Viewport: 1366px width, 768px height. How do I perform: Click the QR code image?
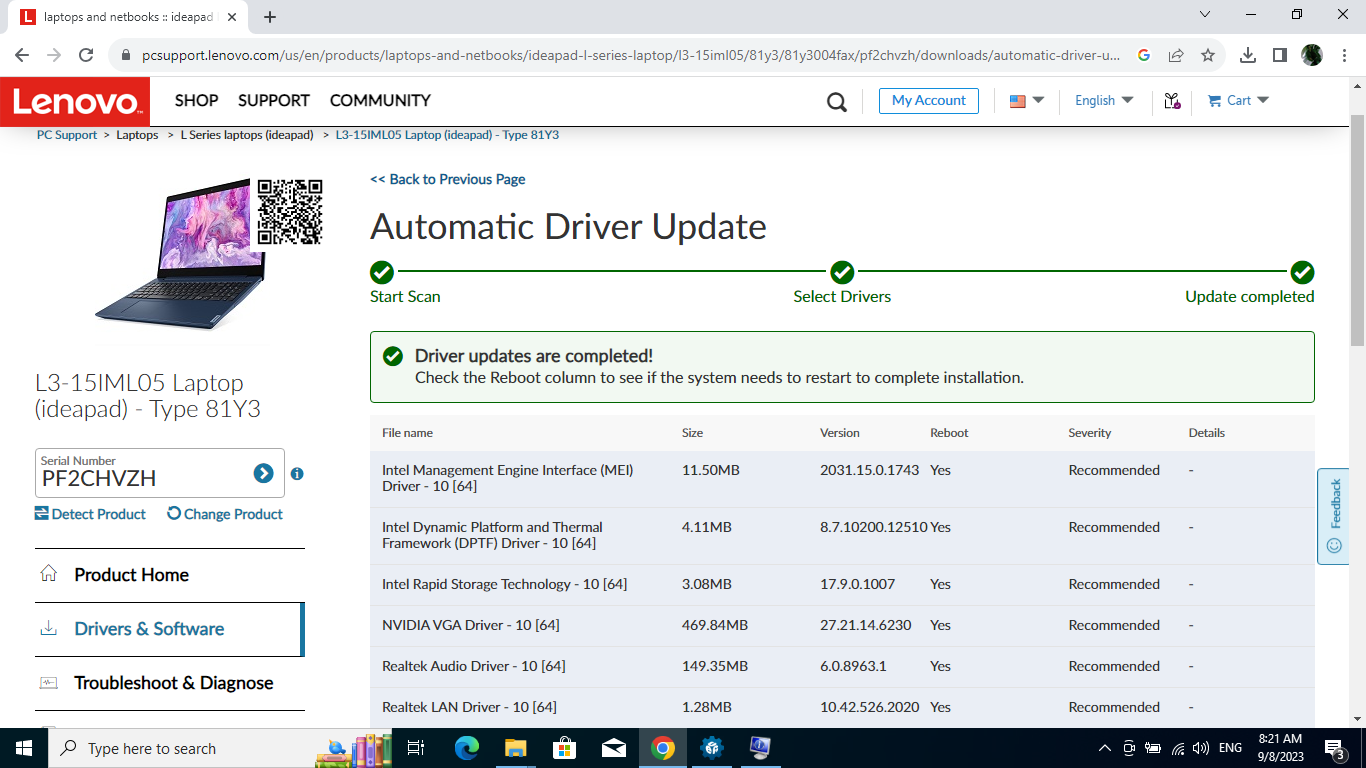290,212
